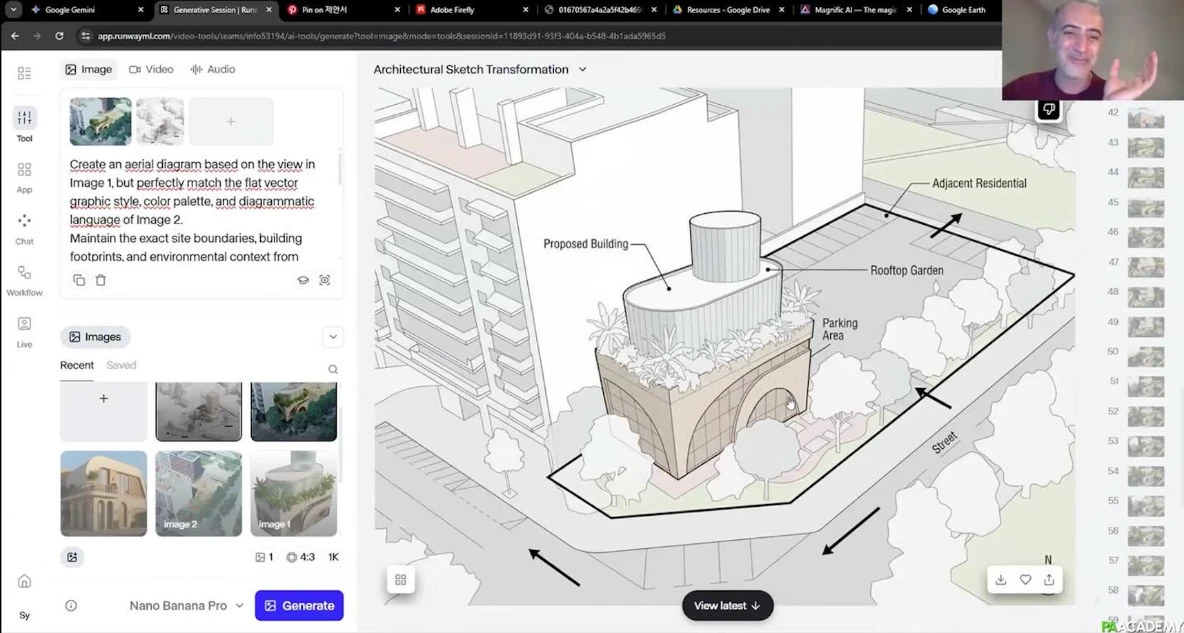Click the share icon on the image
The image size is (1184, 633).
(1049, 579)
